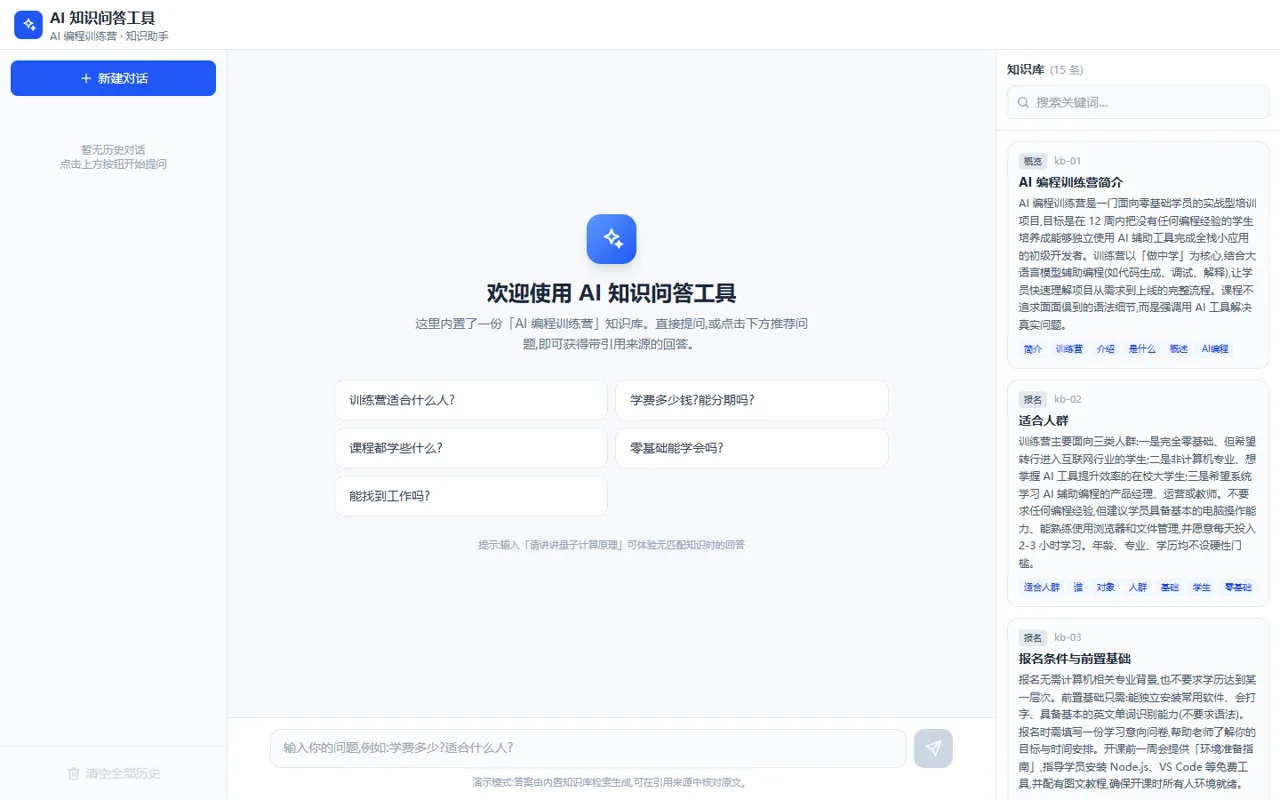Click the 概述 tag on kb-01
Image resolution: width=1280 pixels, height=800 pixels.
(x=1178, y=349)
